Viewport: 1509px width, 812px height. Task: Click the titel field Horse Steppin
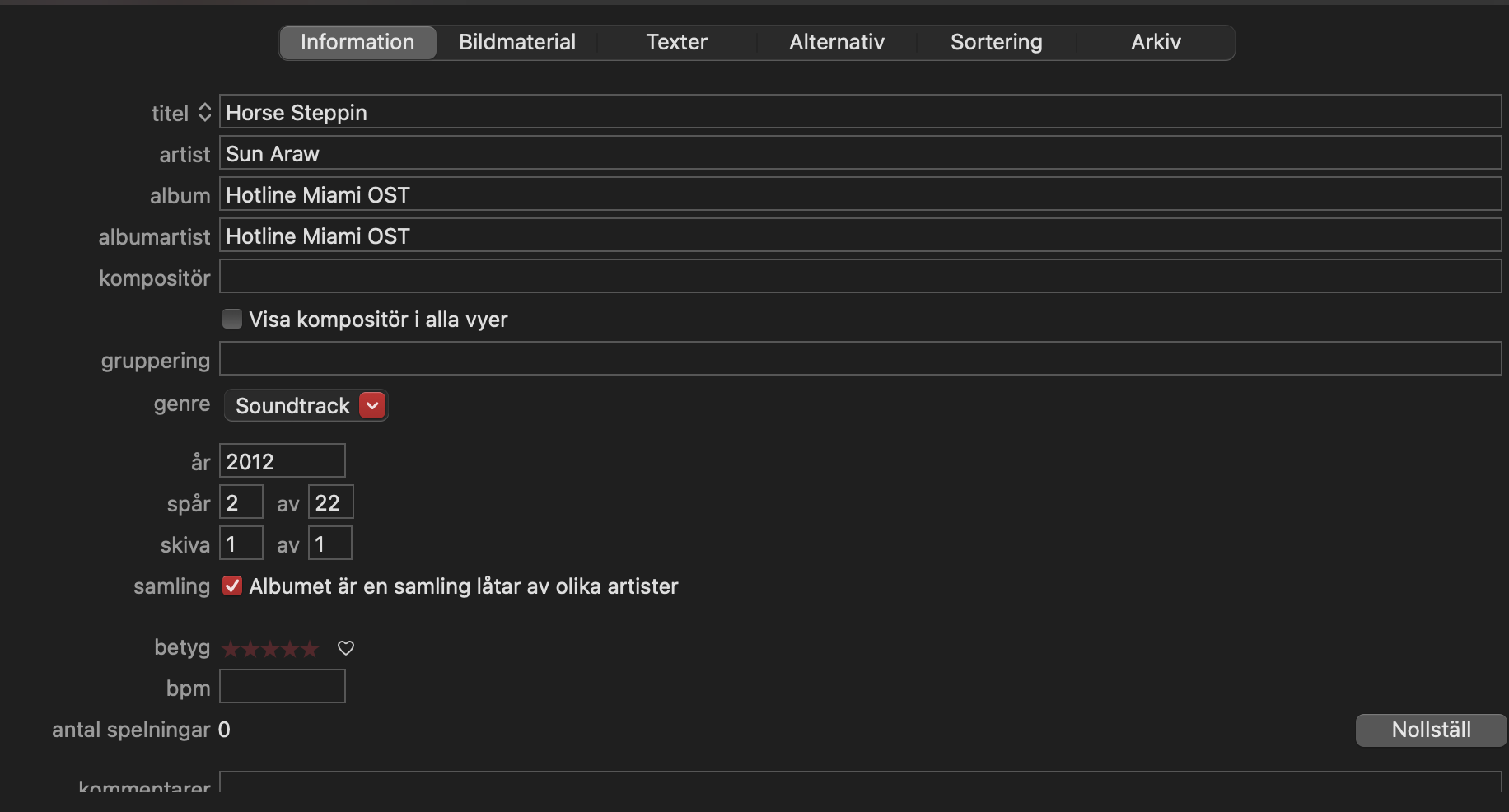pyautogui.click(x=859, y=112)
